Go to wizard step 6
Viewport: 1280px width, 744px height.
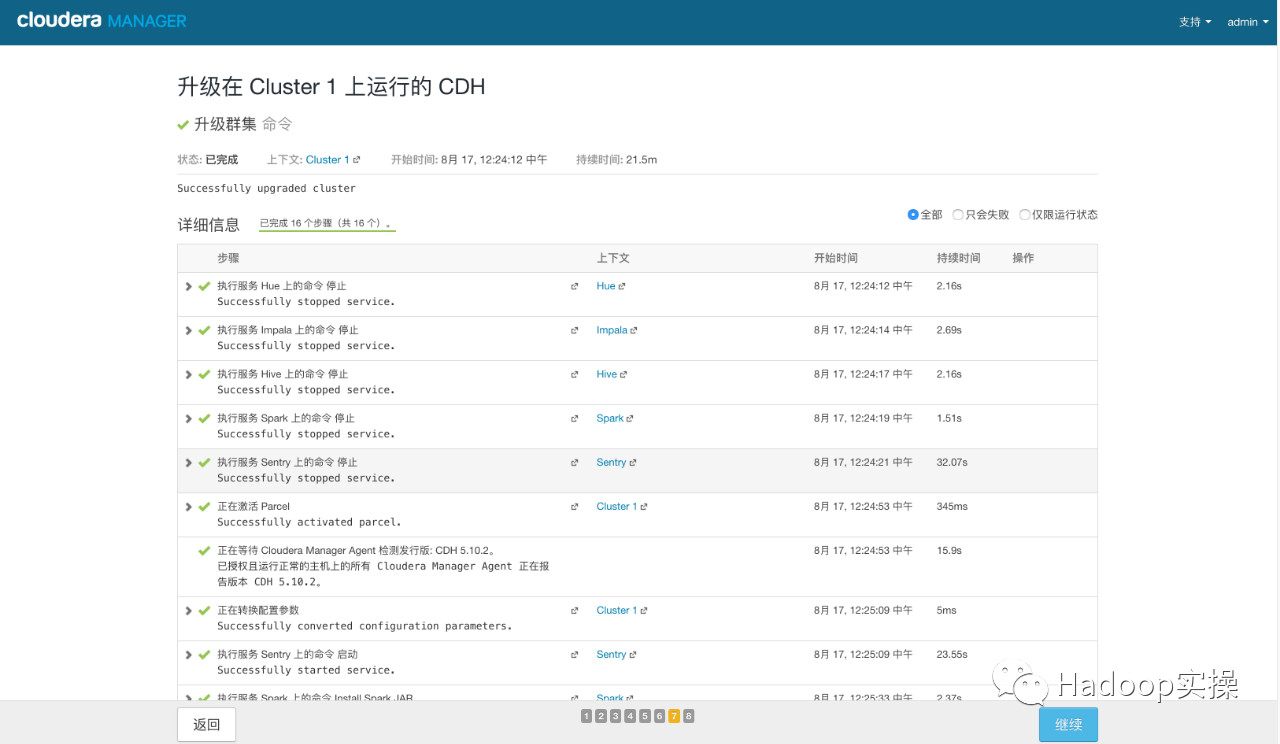[659, 716]
